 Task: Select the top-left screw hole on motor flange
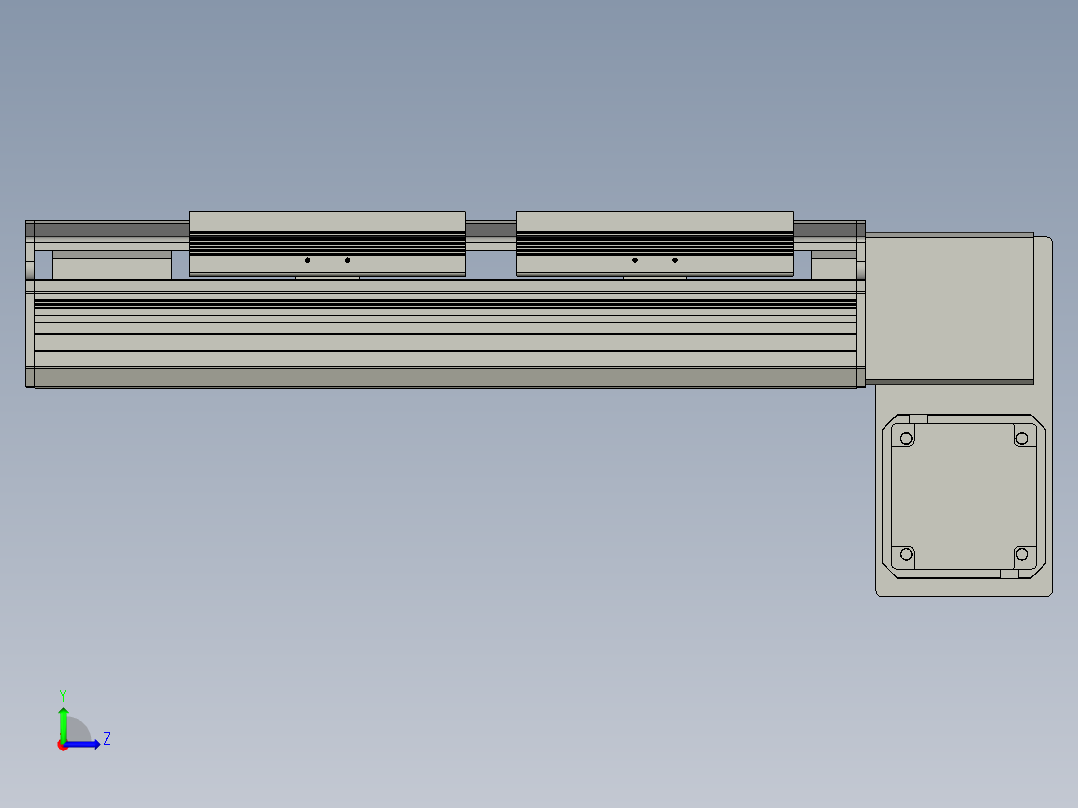906,439
